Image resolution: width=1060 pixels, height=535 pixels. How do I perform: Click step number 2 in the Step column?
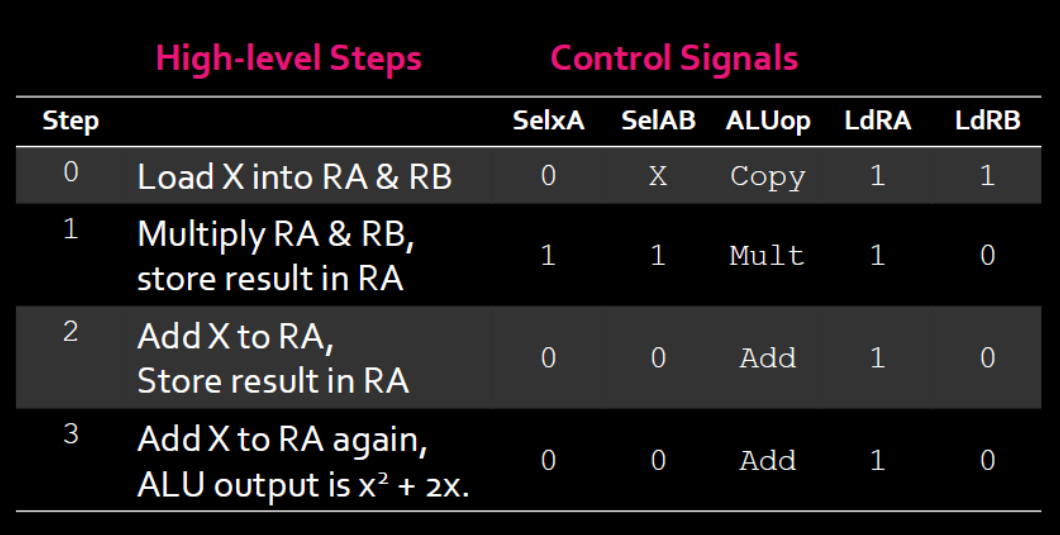[x=70, y=333]
